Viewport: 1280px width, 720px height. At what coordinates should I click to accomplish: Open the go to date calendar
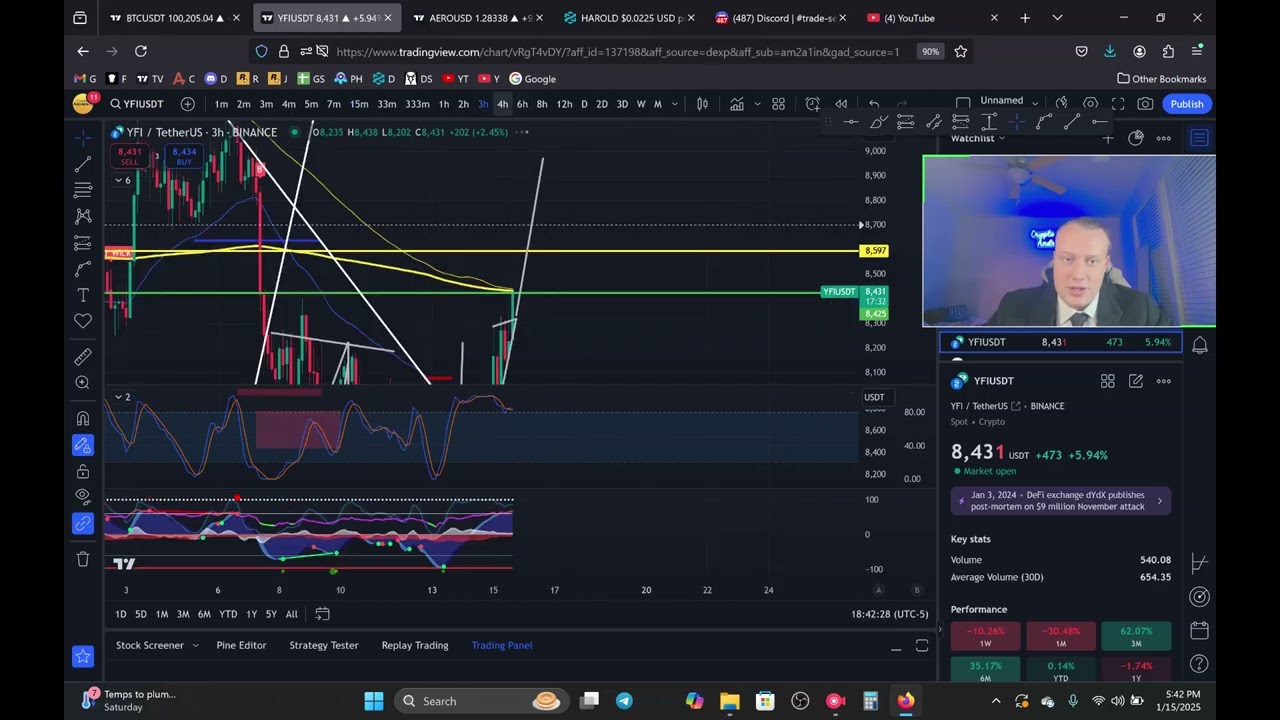point(322,614)
